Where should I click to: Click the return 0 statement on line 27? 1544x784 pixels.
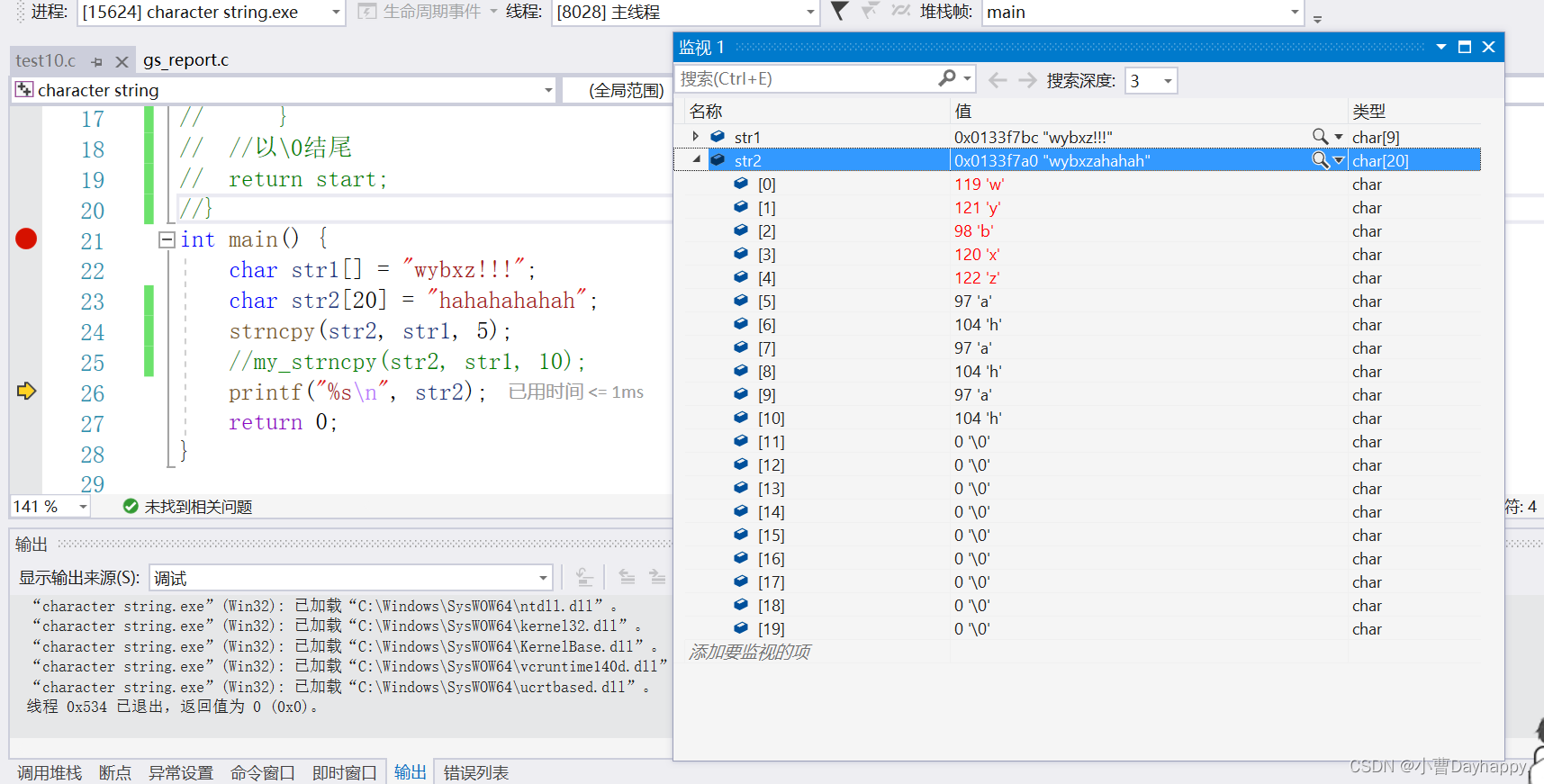coord(283,422)
